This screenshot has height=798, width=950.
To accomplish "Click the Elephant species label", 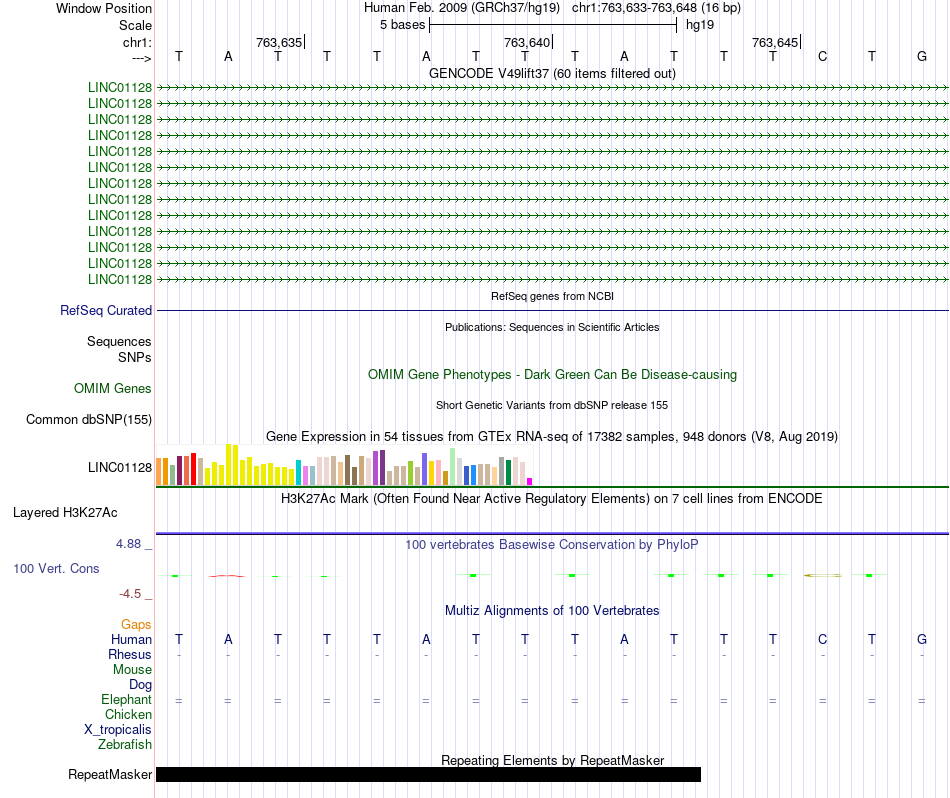I will (126, 699).
